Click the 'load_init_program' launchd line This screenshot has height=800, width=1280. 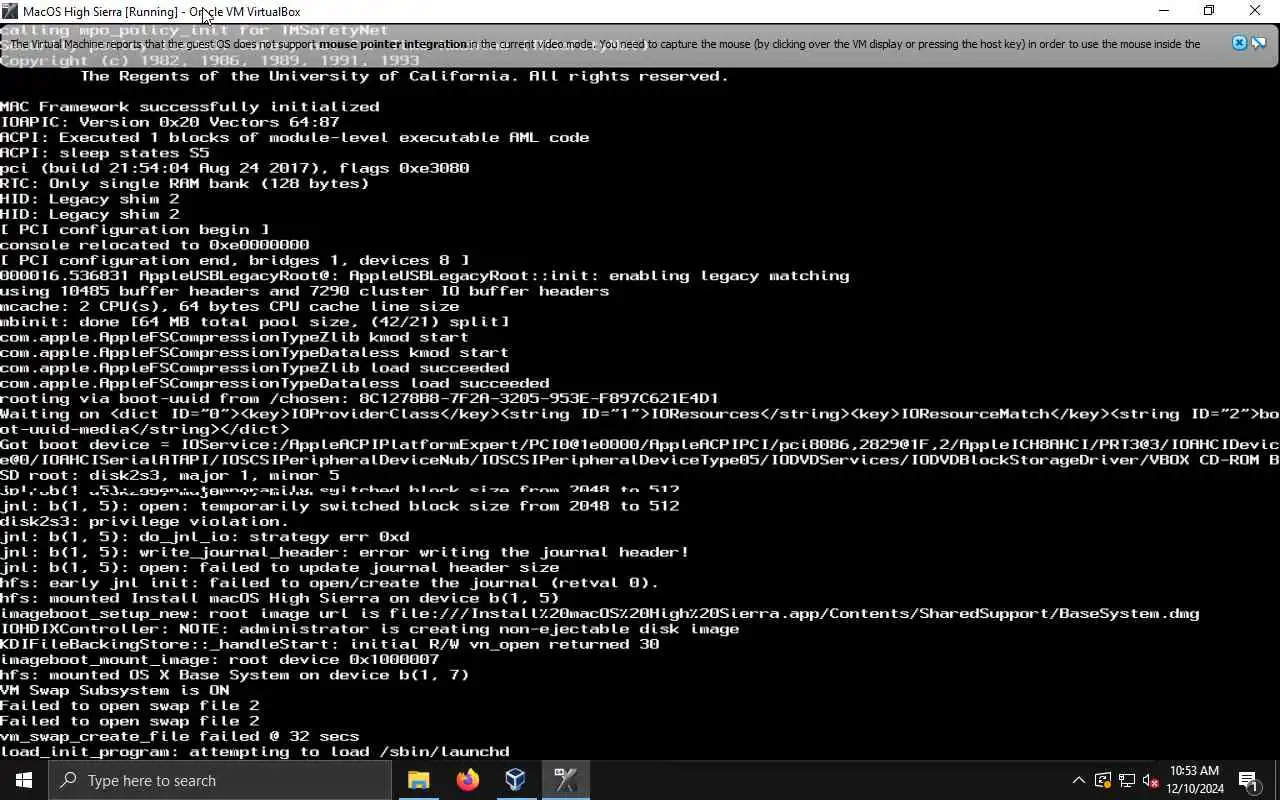[x=255, y=752]
